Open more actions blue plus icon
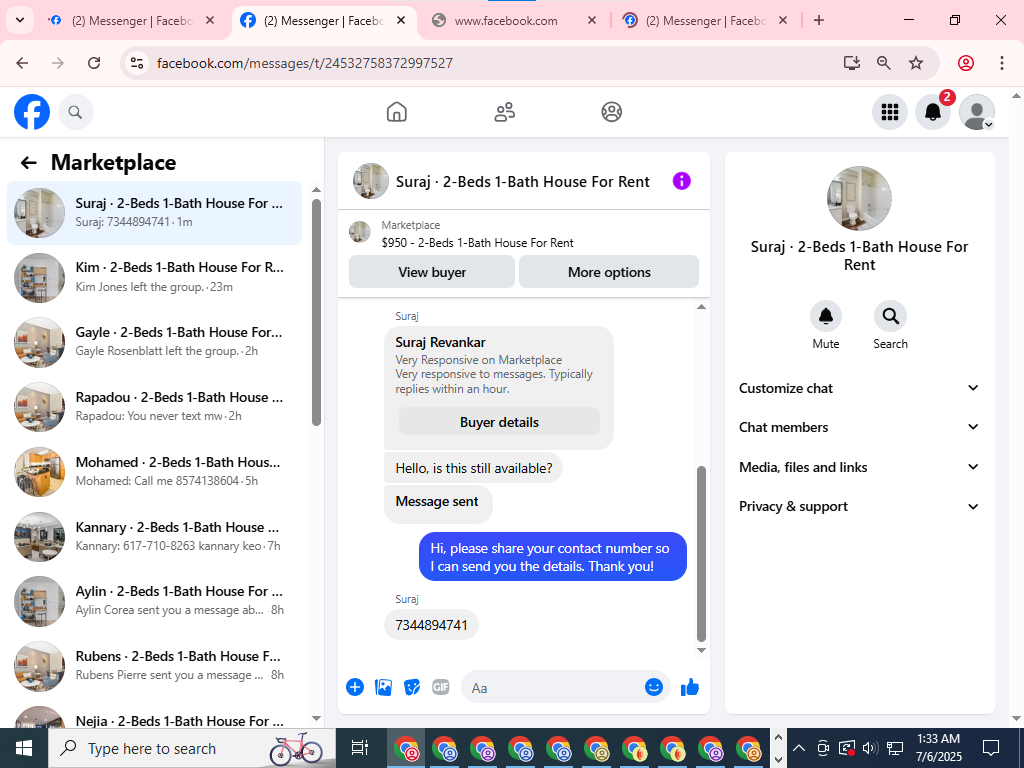Viewport: 1024px width, 768px height. coord(355,687)
